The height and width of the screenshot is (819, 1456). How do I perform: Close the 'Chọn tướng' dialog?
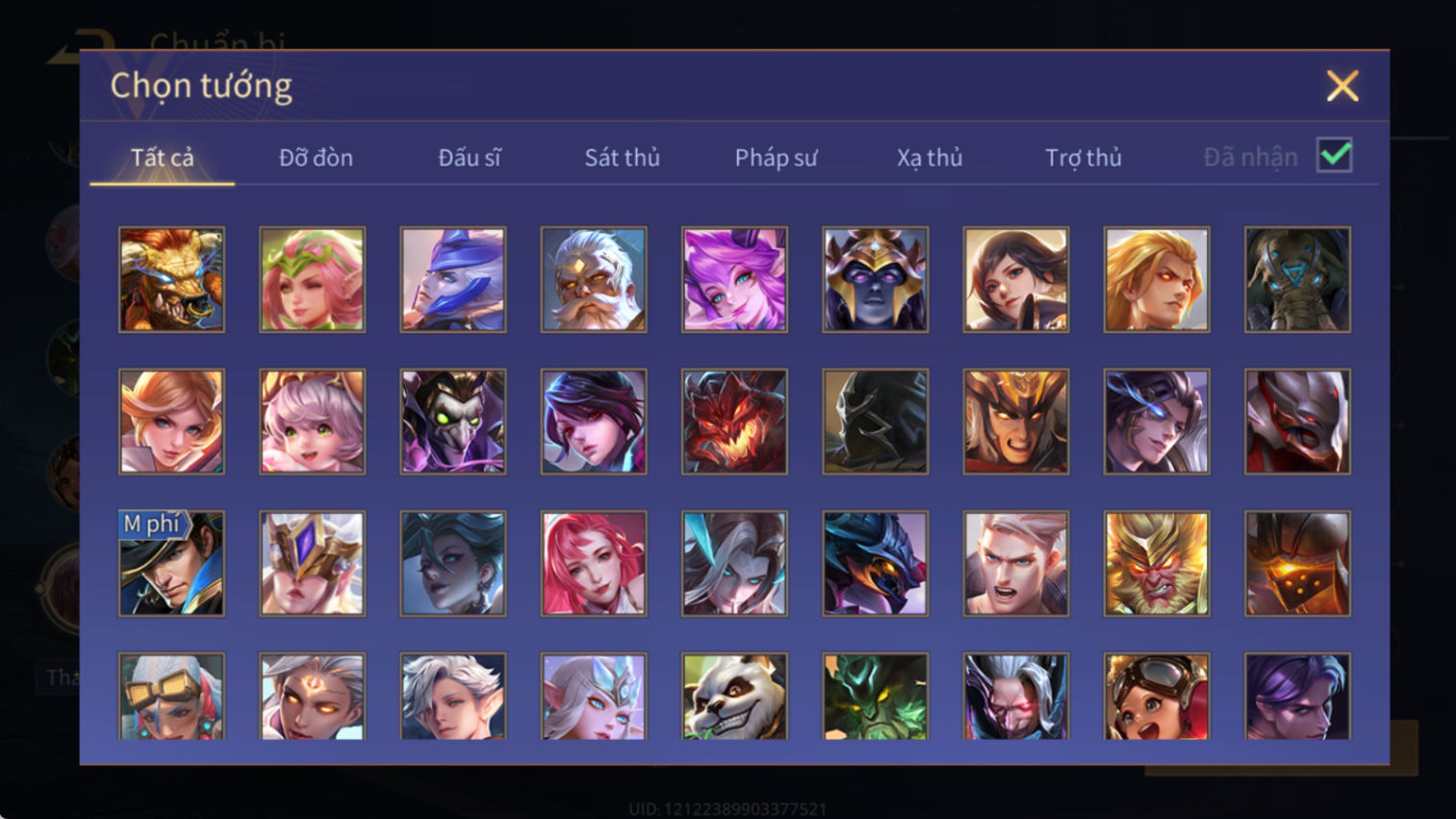coord(1342,86)
